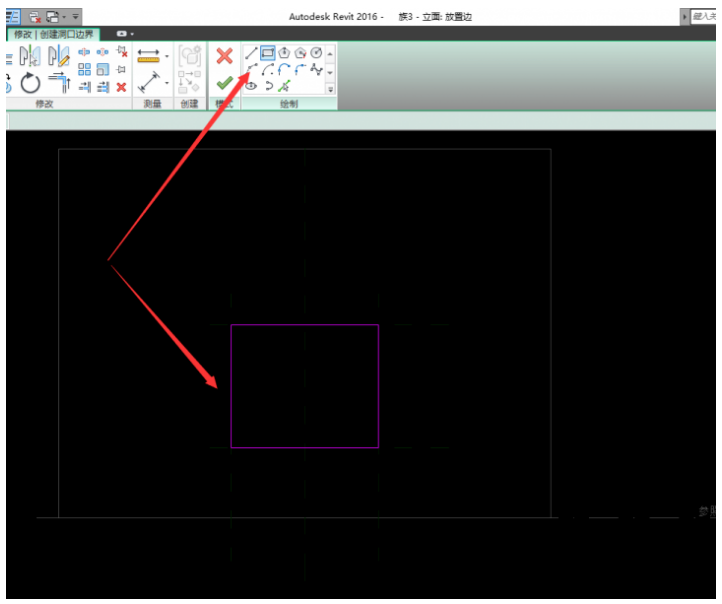This screenshot has height=604, width=722.
Task: Select the Scale tool
Action: pos(103,70)
